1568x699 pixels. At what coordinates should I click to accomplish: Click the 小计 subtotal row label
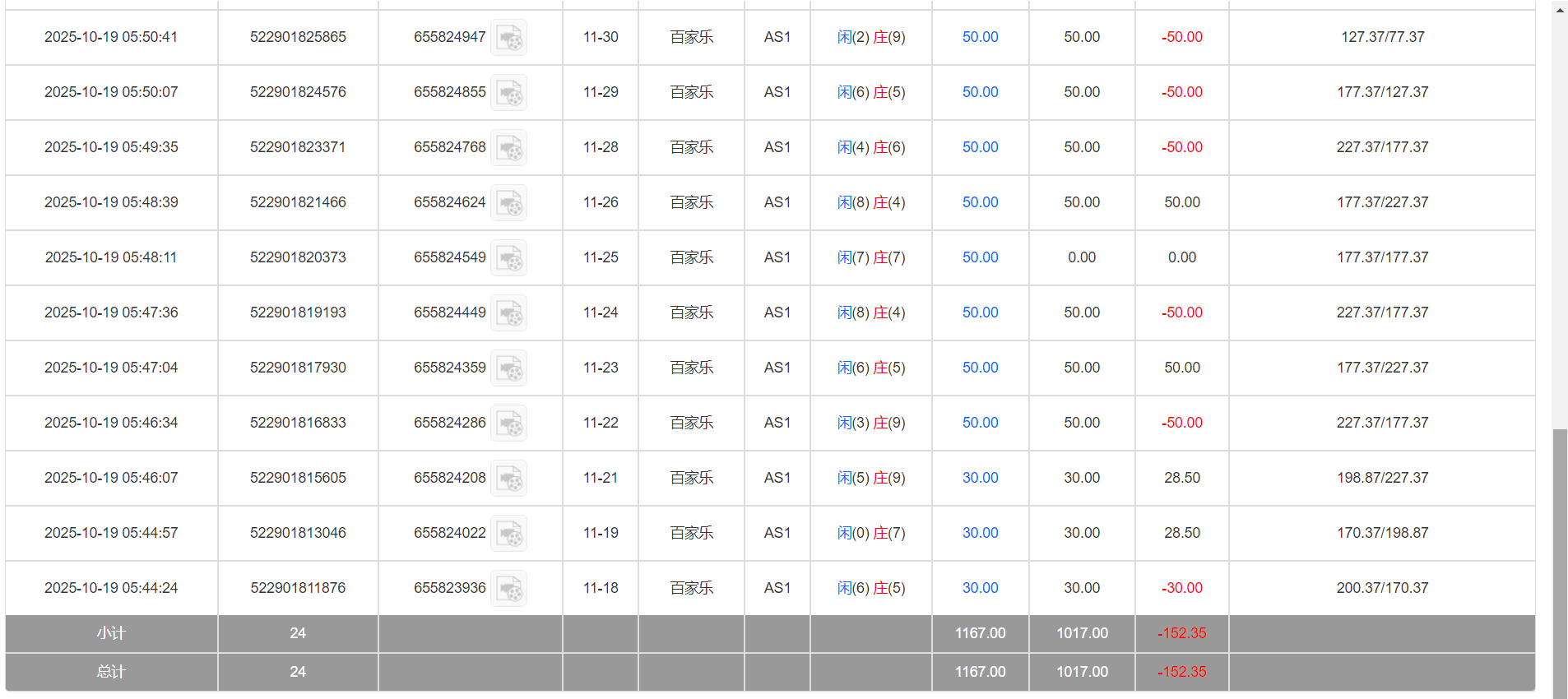[x=111, y=633]
